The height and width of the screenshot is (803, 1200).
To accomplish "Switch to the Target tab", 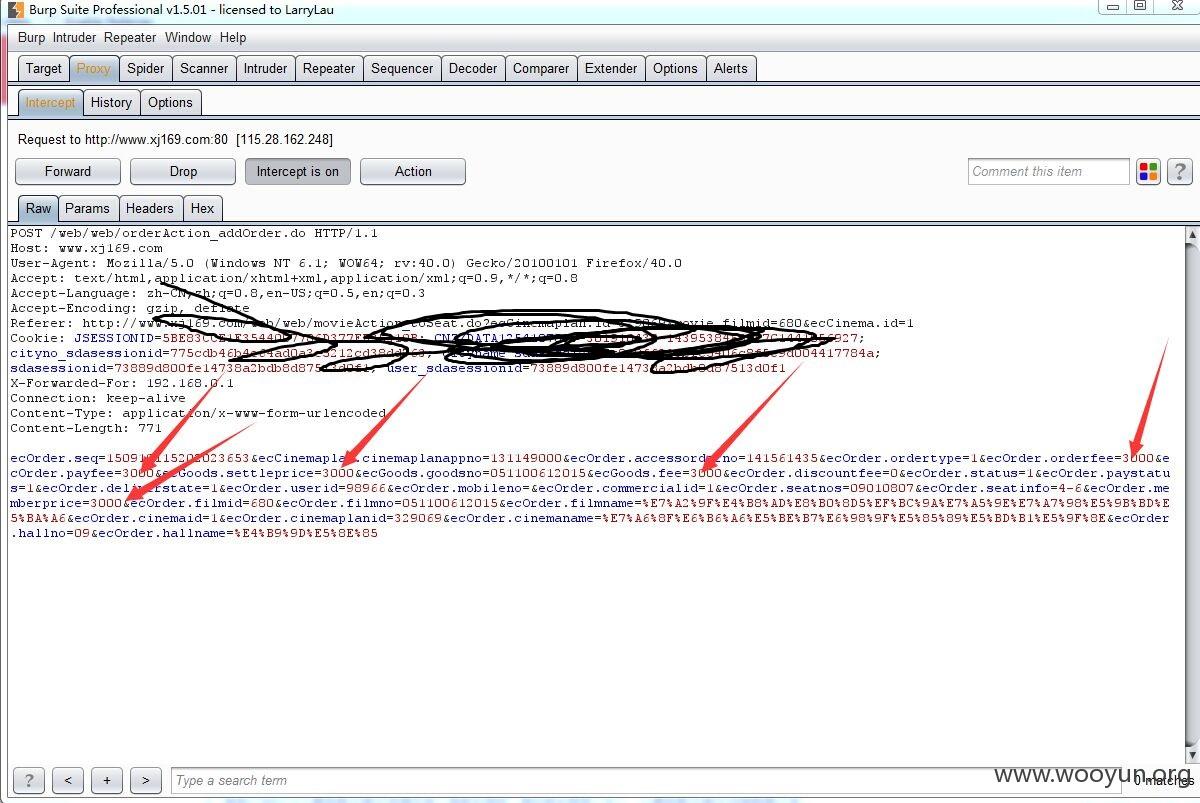I will [x=43, y=68].
